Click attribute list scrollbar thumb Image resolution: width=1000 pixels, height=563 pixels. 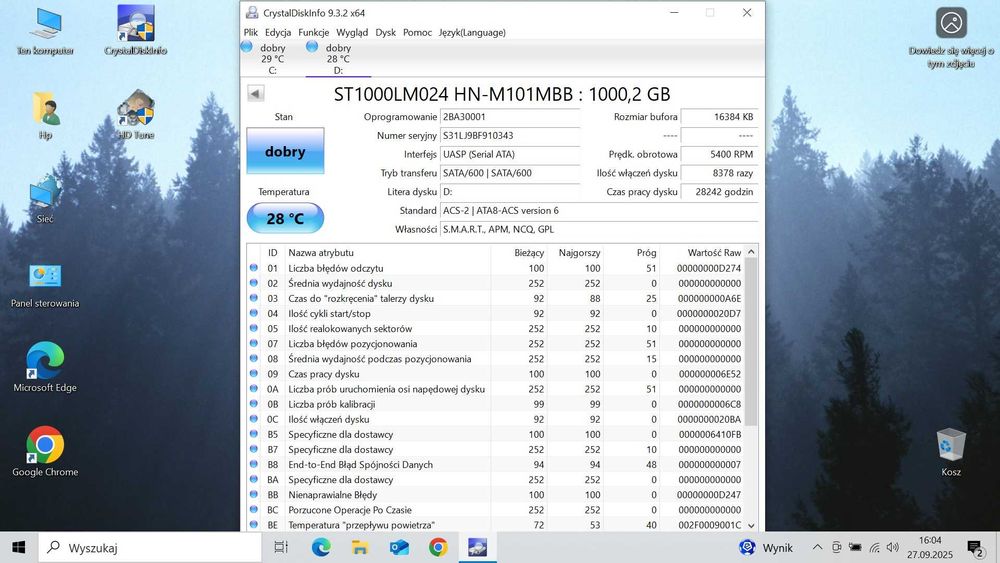[x=751, y=342]
